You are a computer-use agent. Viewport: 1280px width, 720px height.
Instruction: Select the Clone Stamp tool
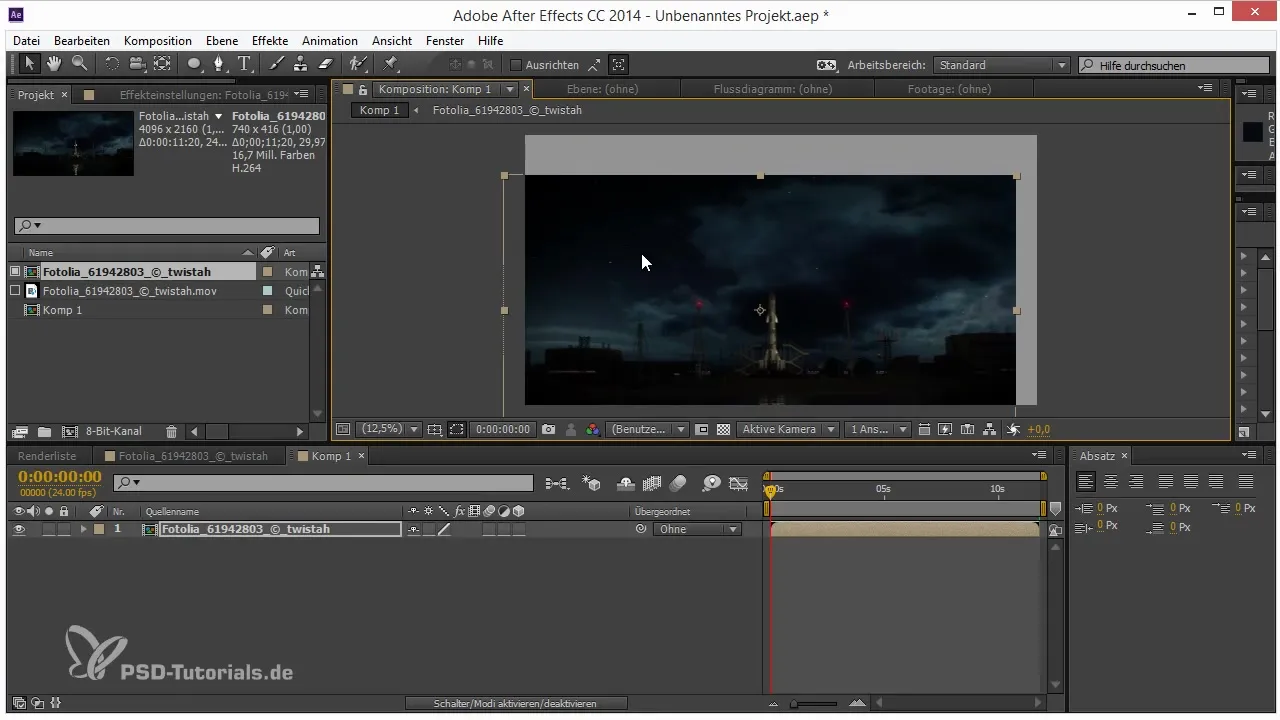point(300,64)
